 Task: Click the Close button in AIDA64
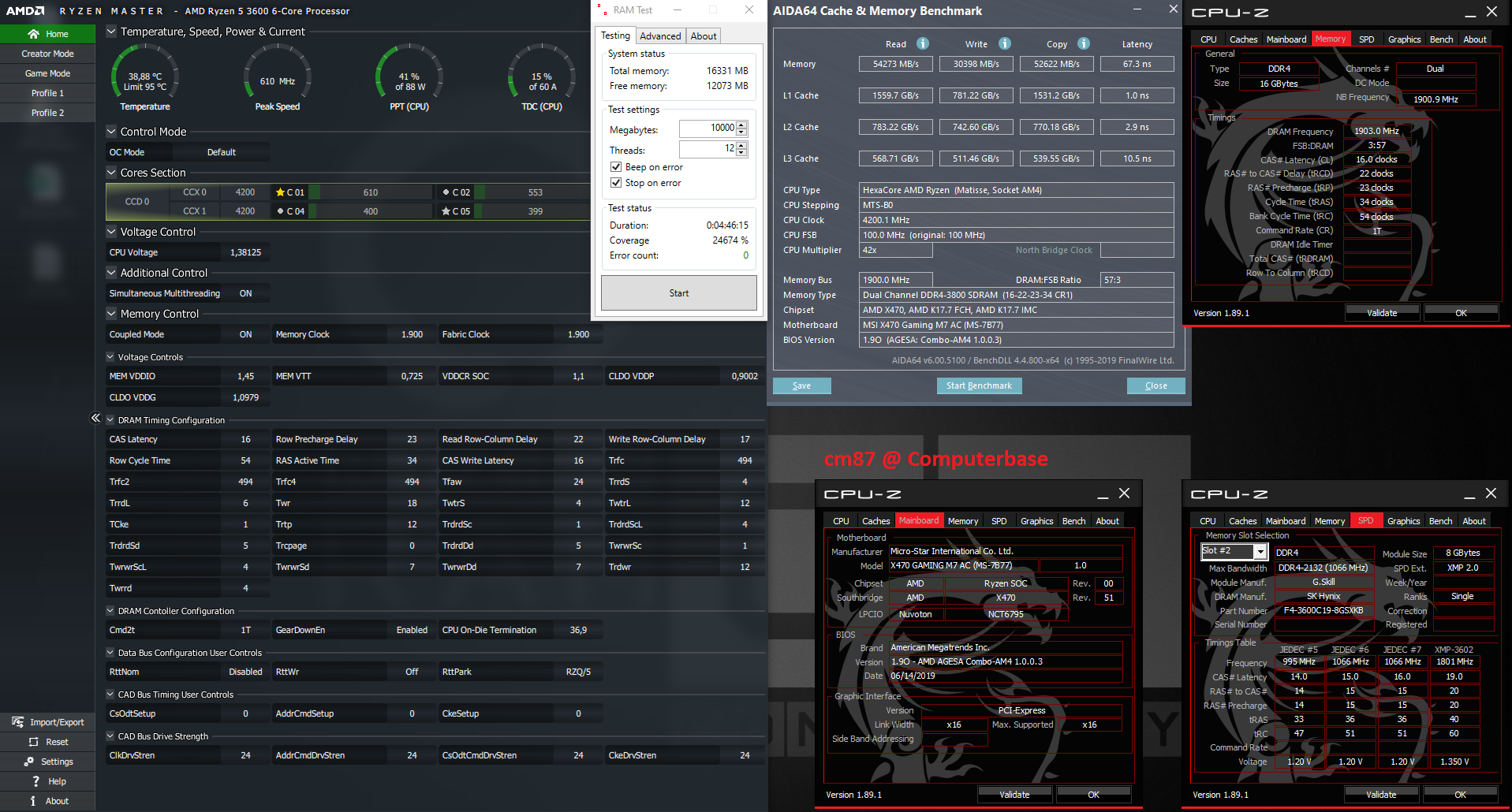coord(1155,386)
